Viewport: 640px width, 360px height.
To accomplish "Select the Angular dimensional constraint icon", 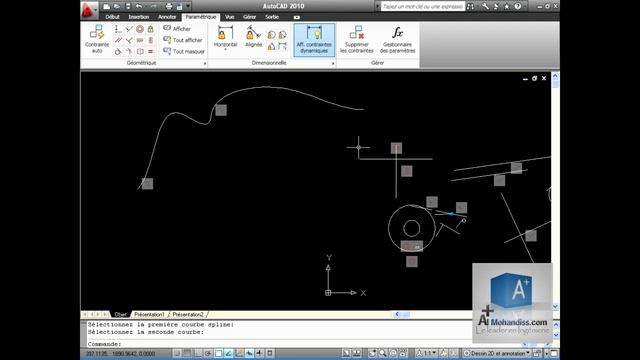I will click(271, 47).
